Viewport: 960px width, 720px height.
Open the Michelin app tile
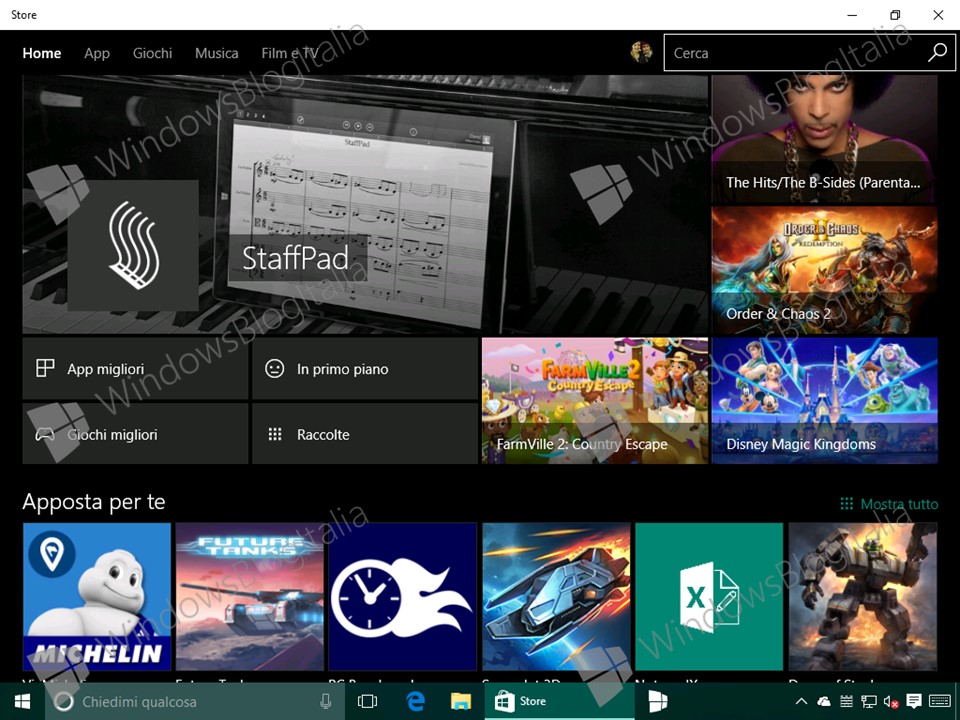97,596
